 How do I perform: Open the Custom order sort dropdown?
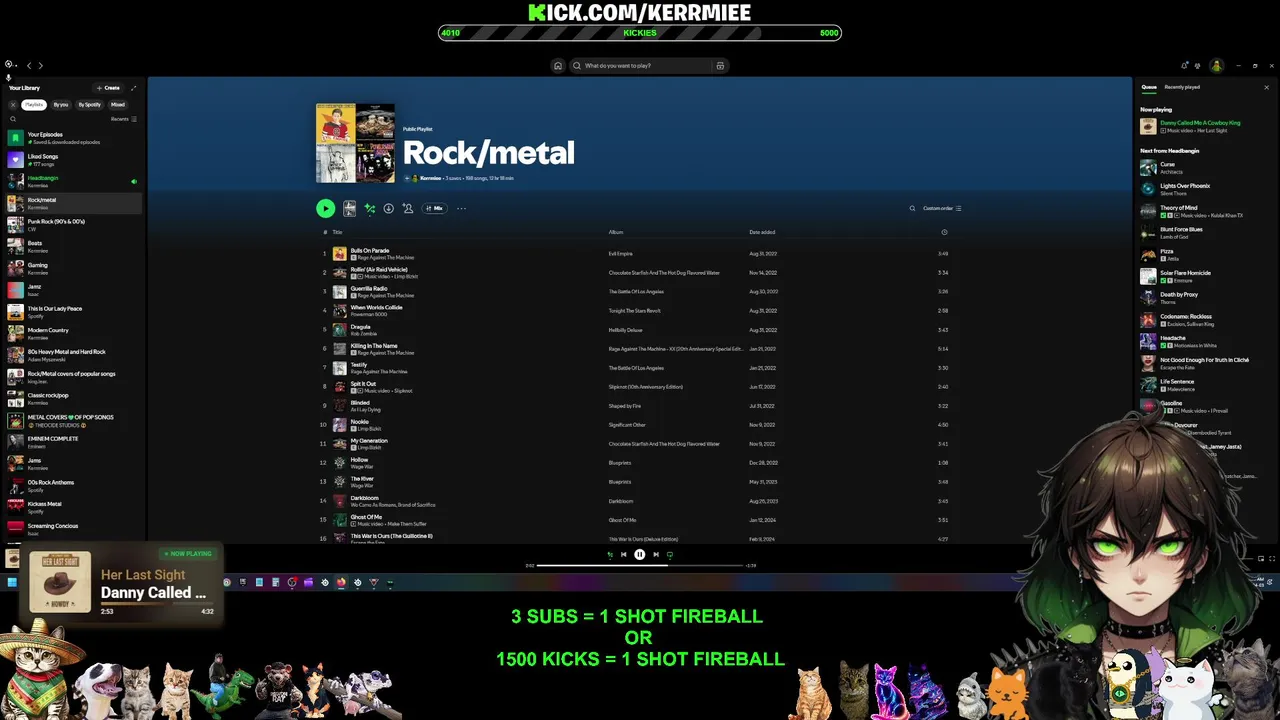point(942,208)
